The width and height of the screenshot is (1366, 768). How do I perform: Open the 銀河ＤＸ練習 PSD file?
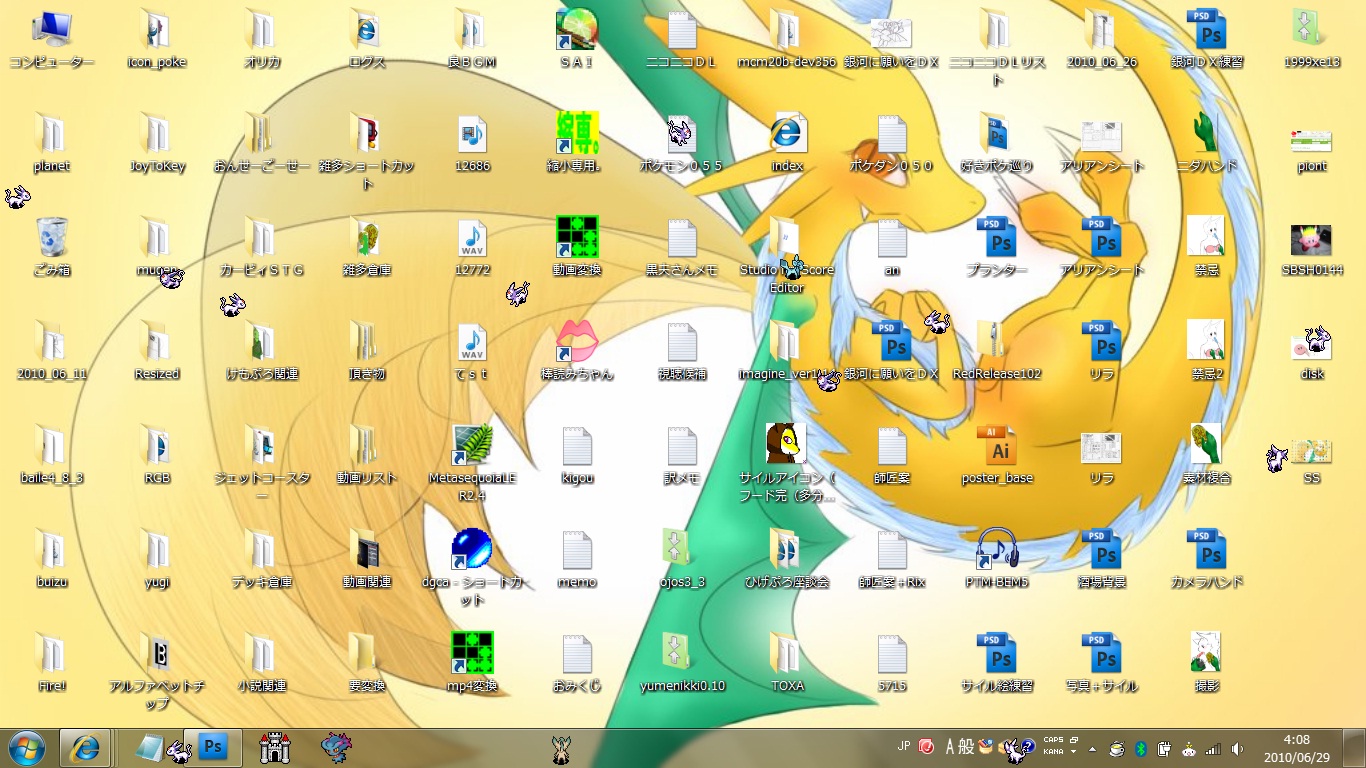1207,40
